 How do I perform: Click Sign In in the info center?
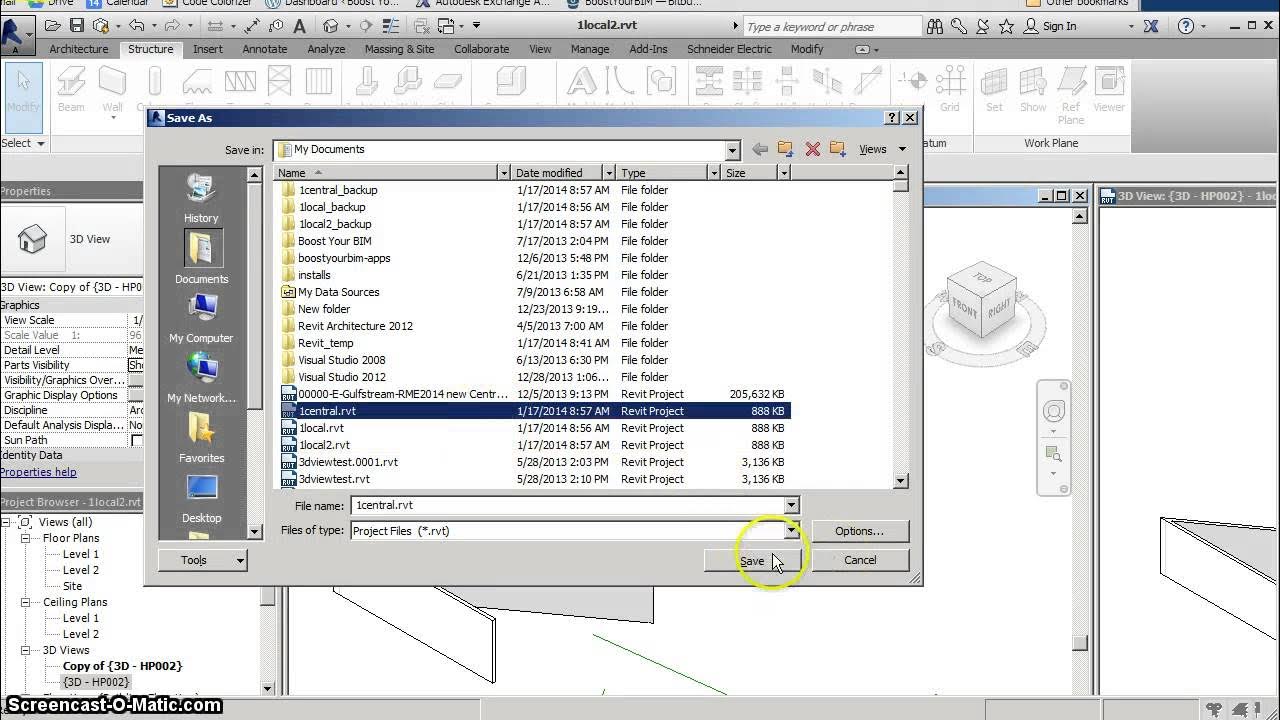1059,26
